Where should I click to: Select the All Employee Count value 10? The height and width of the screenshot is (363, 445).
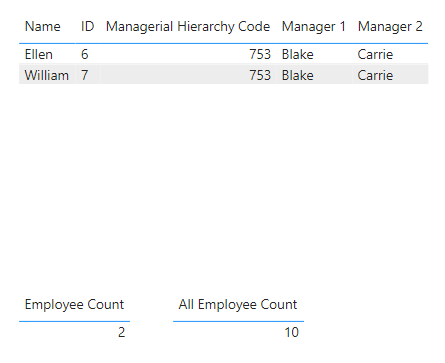[x=292, y=333]
